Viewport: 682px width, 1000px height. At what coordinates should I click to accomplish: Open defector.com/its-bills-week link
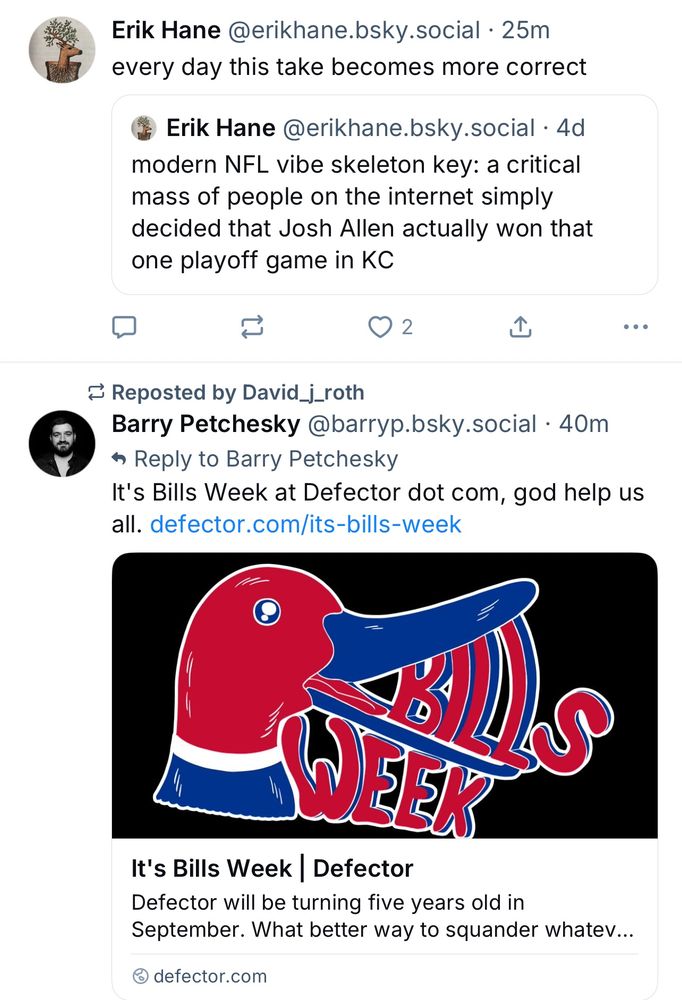[x=305, y=524]
